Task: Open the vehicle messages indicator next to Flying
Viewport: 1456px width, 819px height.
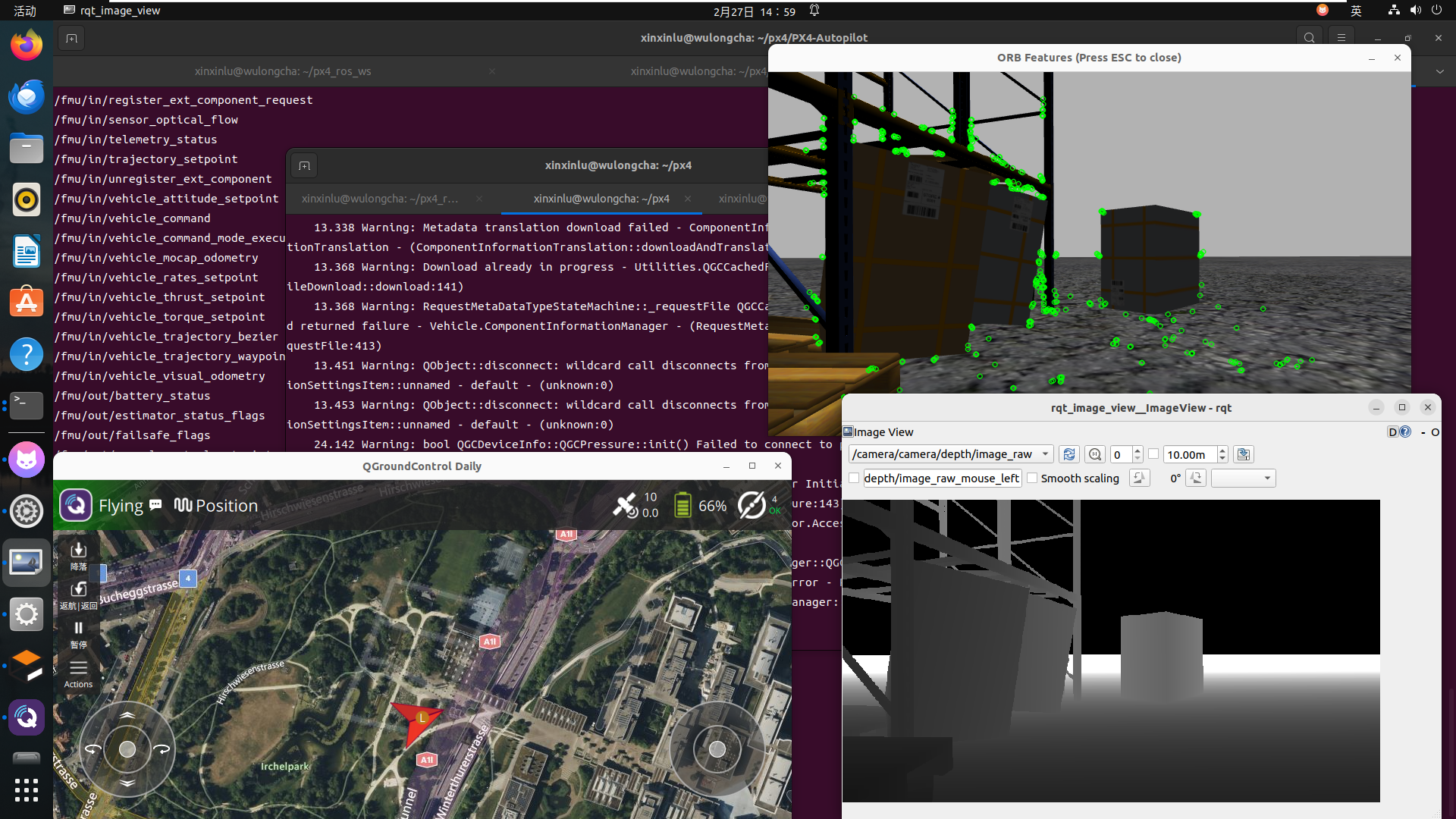Action: coord(155,504)
